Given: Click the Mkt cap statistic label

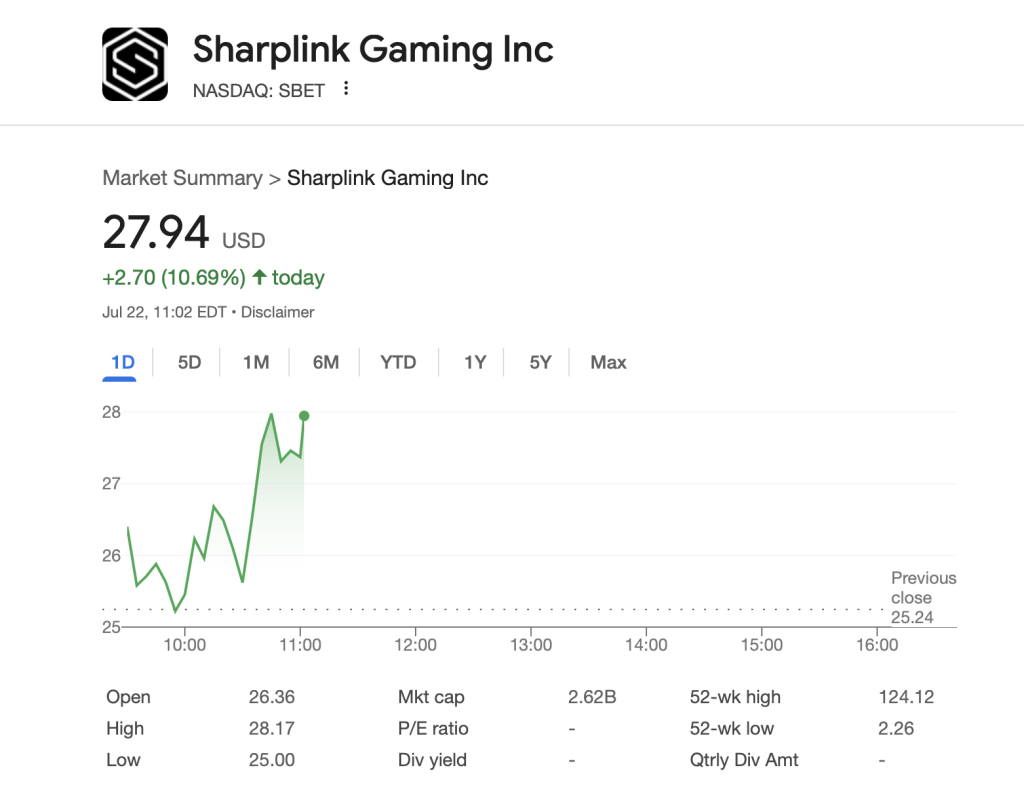Looking at the screenshot, I should pos(431,697).
